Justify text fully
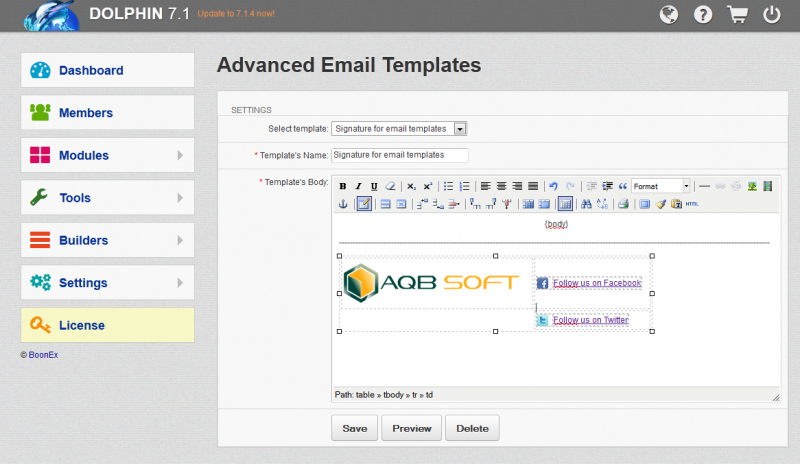 click(533, 186)
